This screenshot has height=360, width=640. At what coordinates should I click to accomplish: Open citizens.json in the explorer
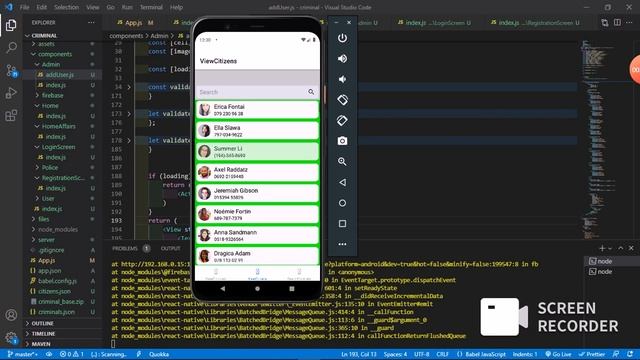click(x=54, y=291)
